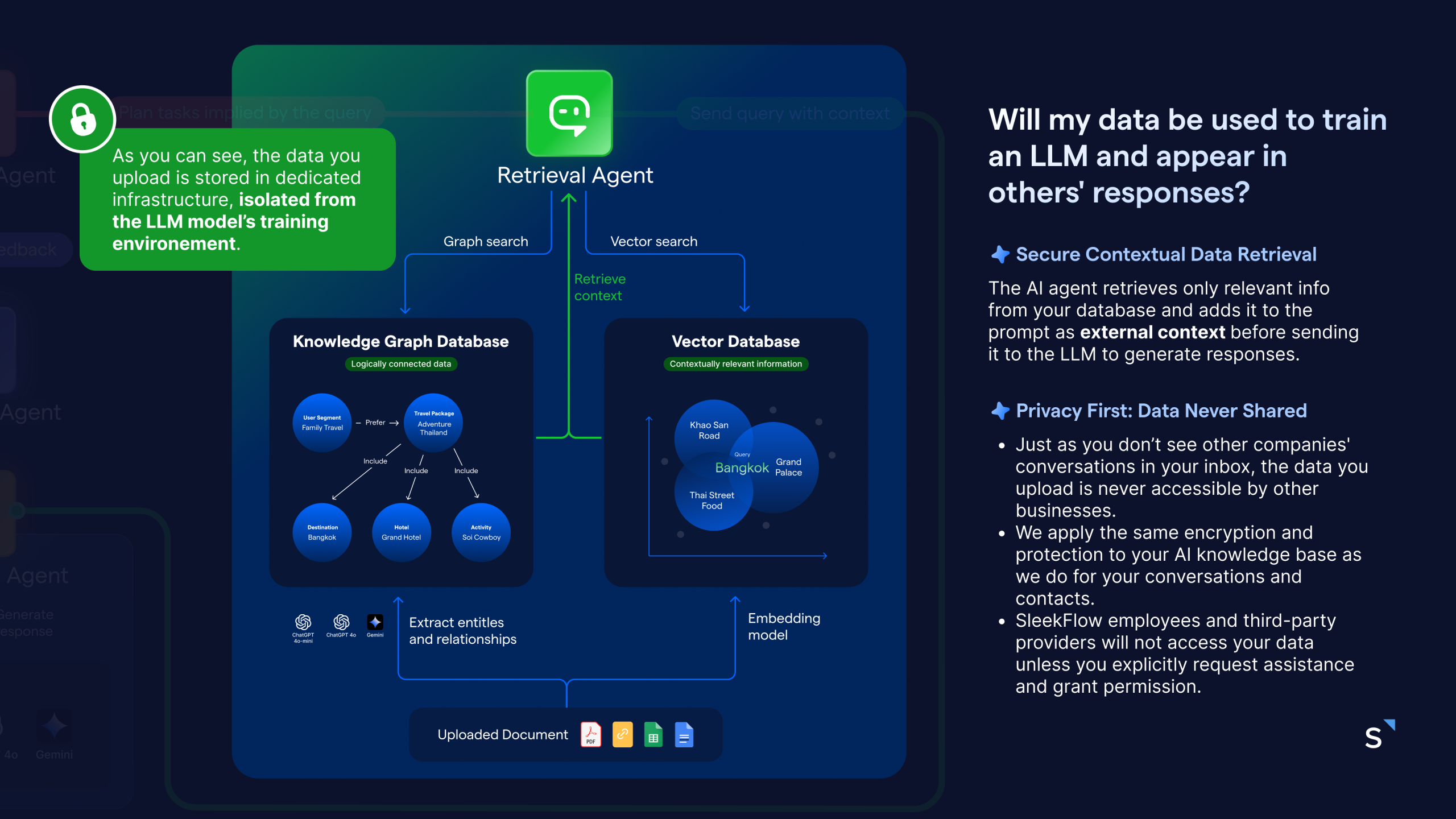Click the Destination Bangkok node

(322, 532)
